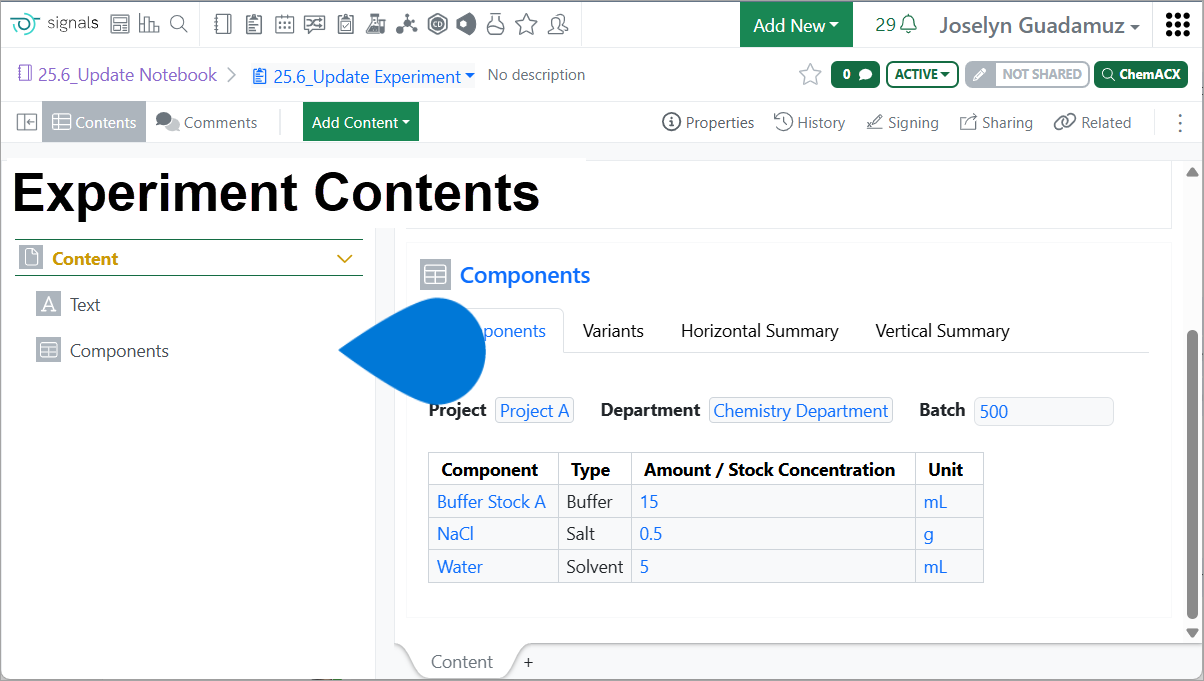This screenshot has width=1204, height=681.
Task: Toggle the Contents panel view
Action: click(x=94, y=122)
